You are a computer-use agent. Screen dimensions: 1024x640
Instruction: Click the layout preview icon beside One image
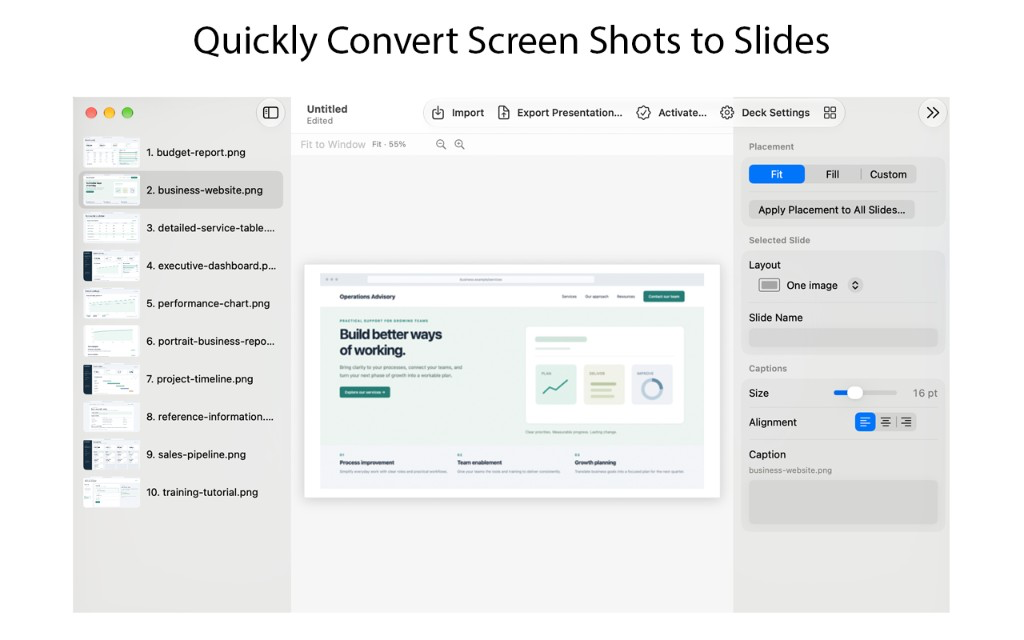coord(769,285)
